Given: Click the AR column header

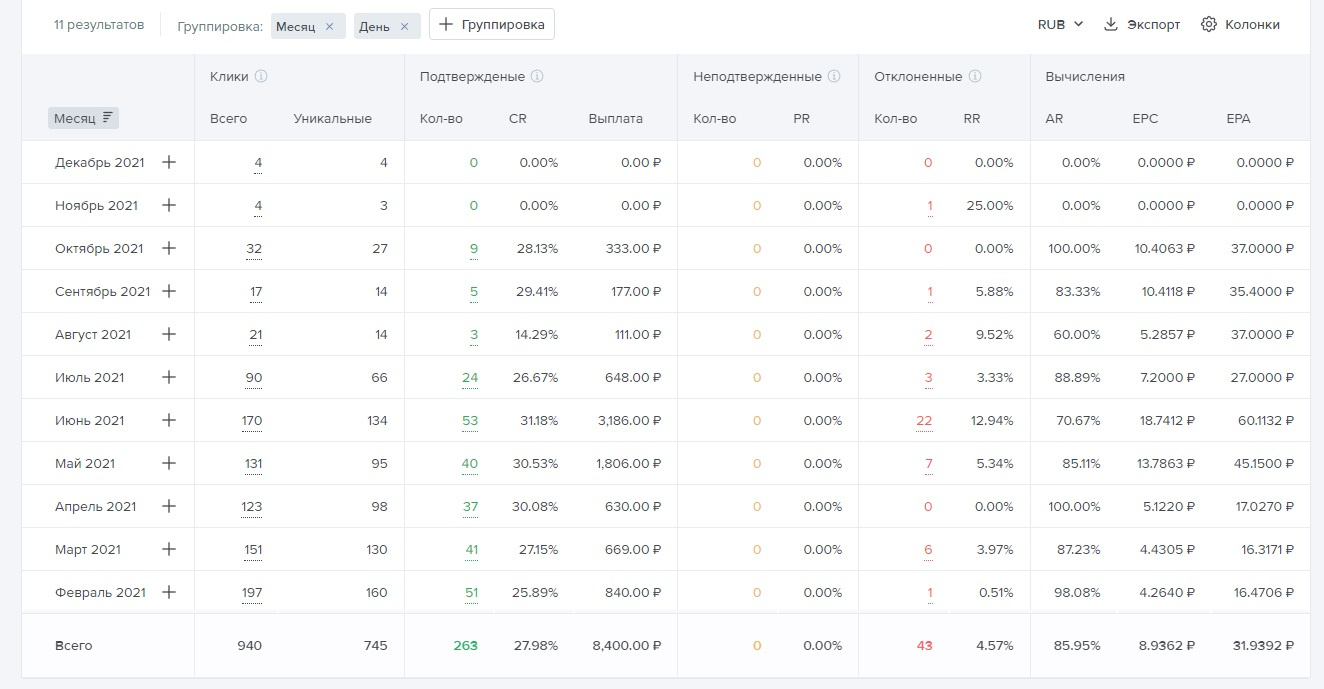Looking at the screenshot, I should coord(1054,118).
